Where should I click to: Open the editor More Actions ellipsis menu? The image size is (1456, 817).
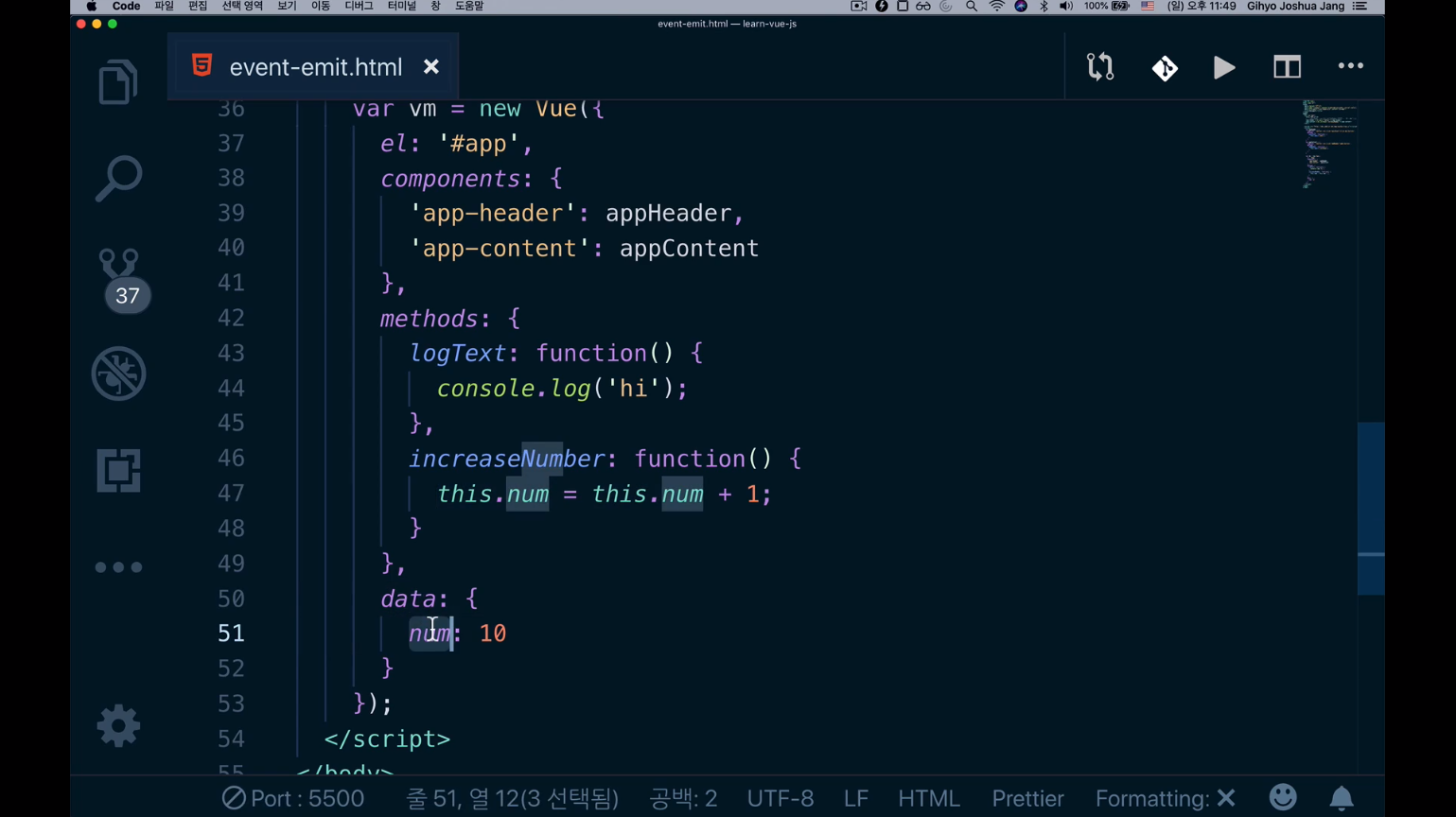pos(1350,66)
